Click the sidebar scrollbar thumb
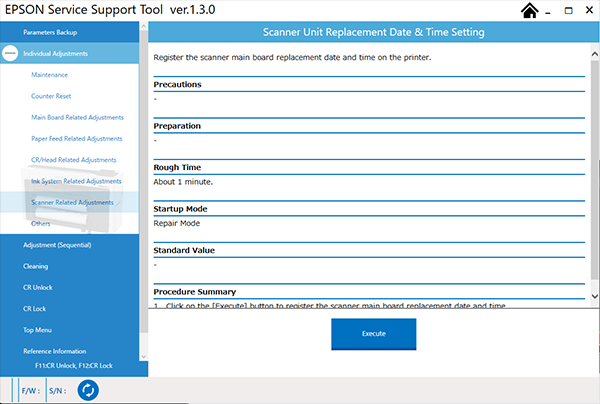 [x=143, y=182]
